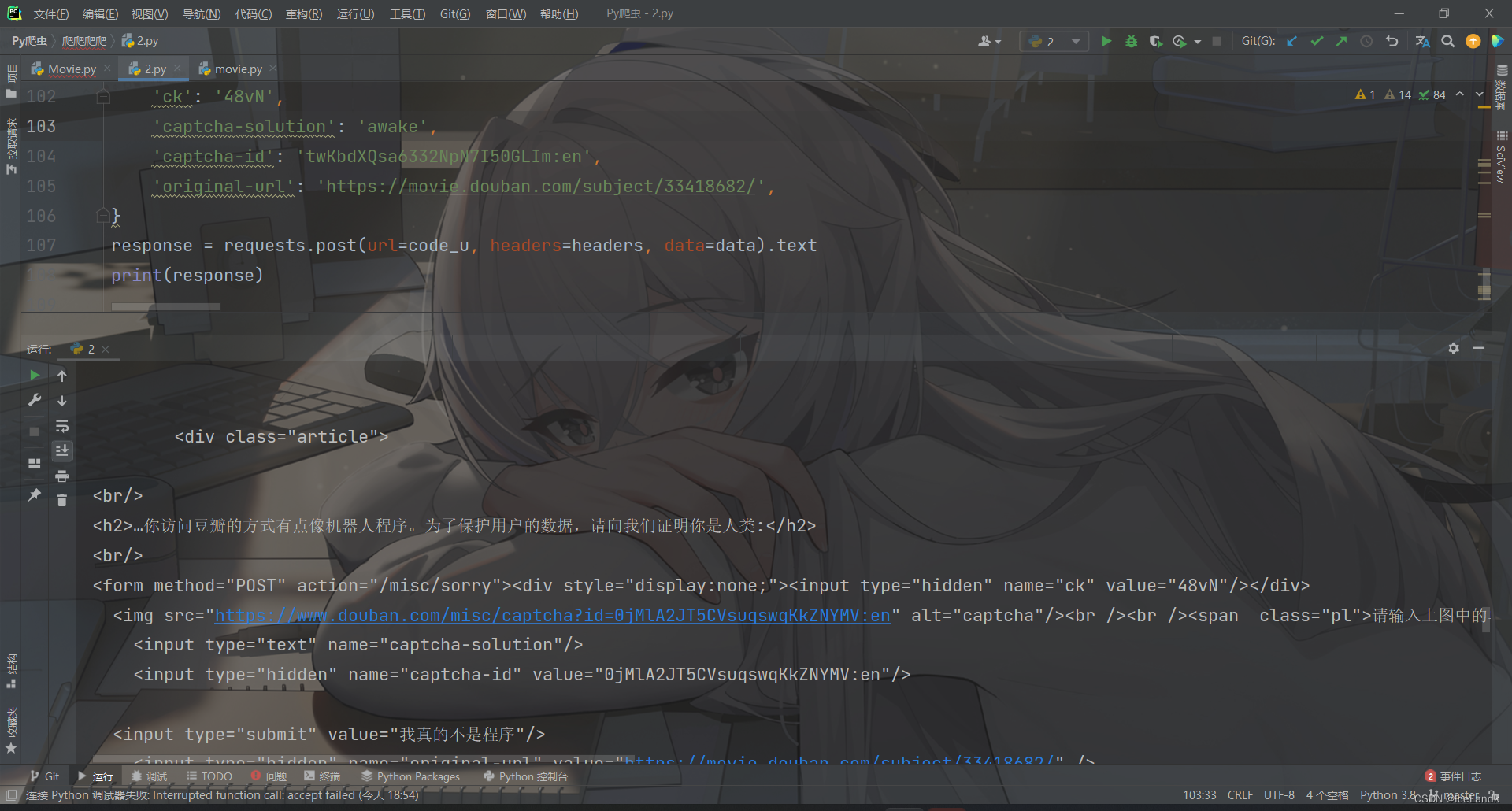Open the TODO tool window
Screen dimensions: 1512x811
tap(209, 776)
